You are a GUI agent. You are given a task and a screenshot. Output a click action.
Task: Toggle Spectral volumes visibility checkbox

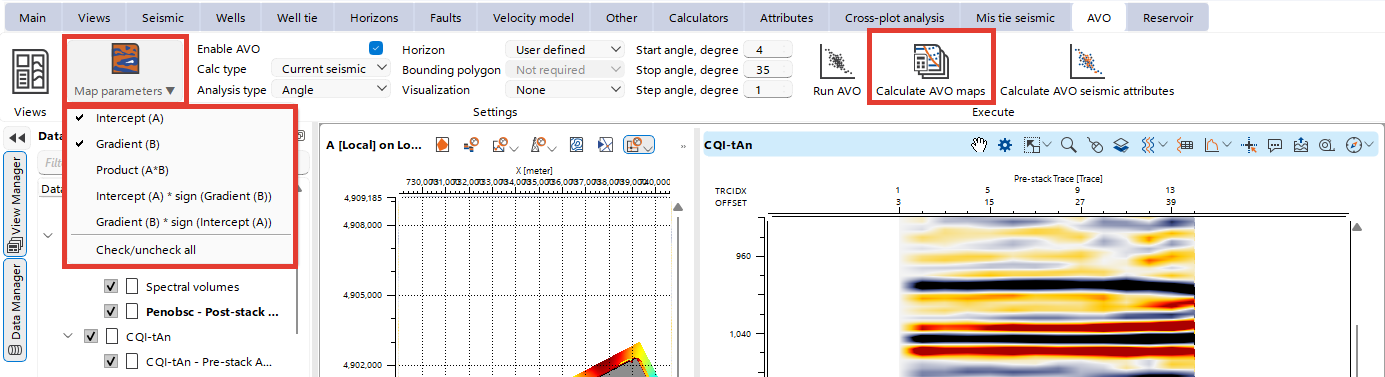pos(111,286)
